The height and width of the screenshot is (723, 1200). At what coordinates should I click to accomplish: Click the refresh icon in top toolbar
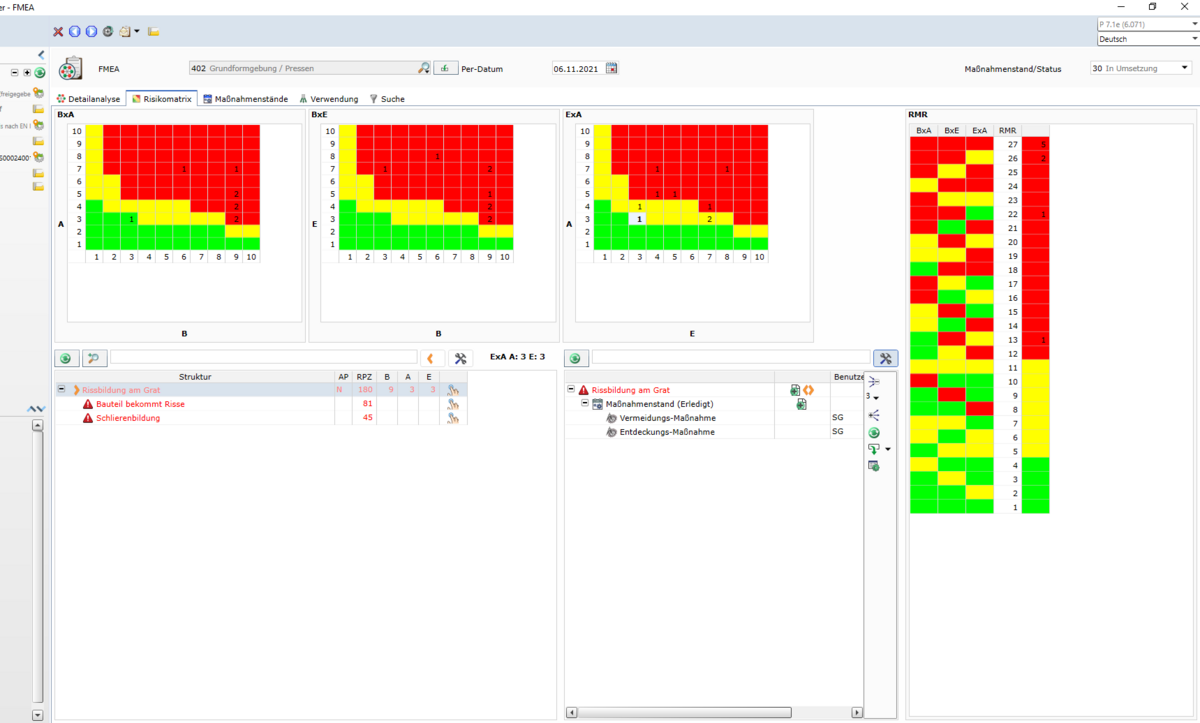(x=107, y=32)
